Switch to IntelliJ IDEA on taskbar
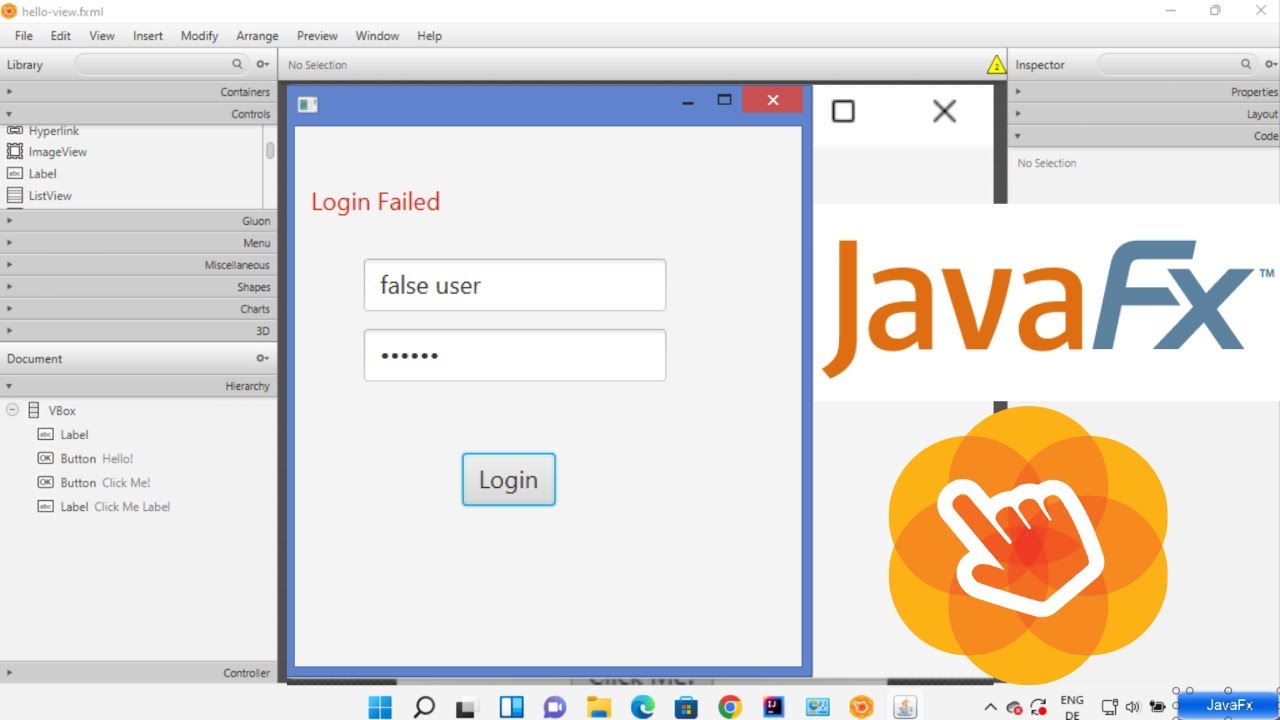This screenshot has width=1280, height=720. 773,707
